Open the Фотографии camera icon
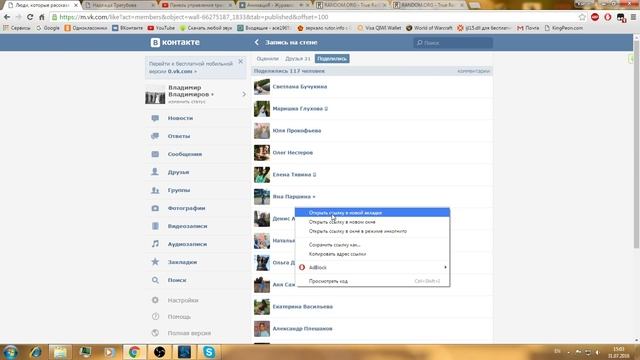The image size is (640, 360). pos(155,208)
